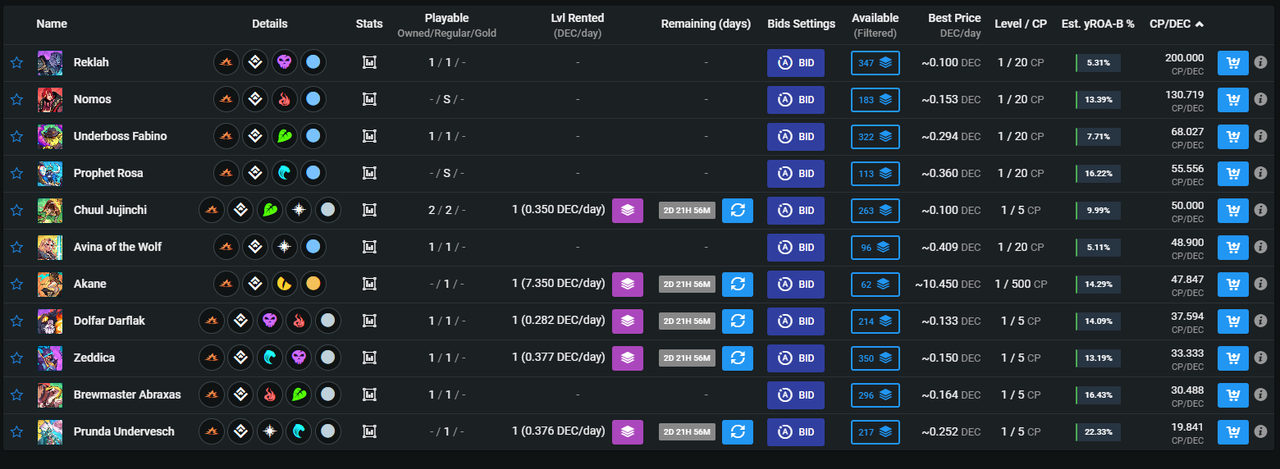This screenshot has width=1280, height=469.
Task: Renew the Chuul Jujinchi rental with refresh icon
Action: click(x=737, y=210)
